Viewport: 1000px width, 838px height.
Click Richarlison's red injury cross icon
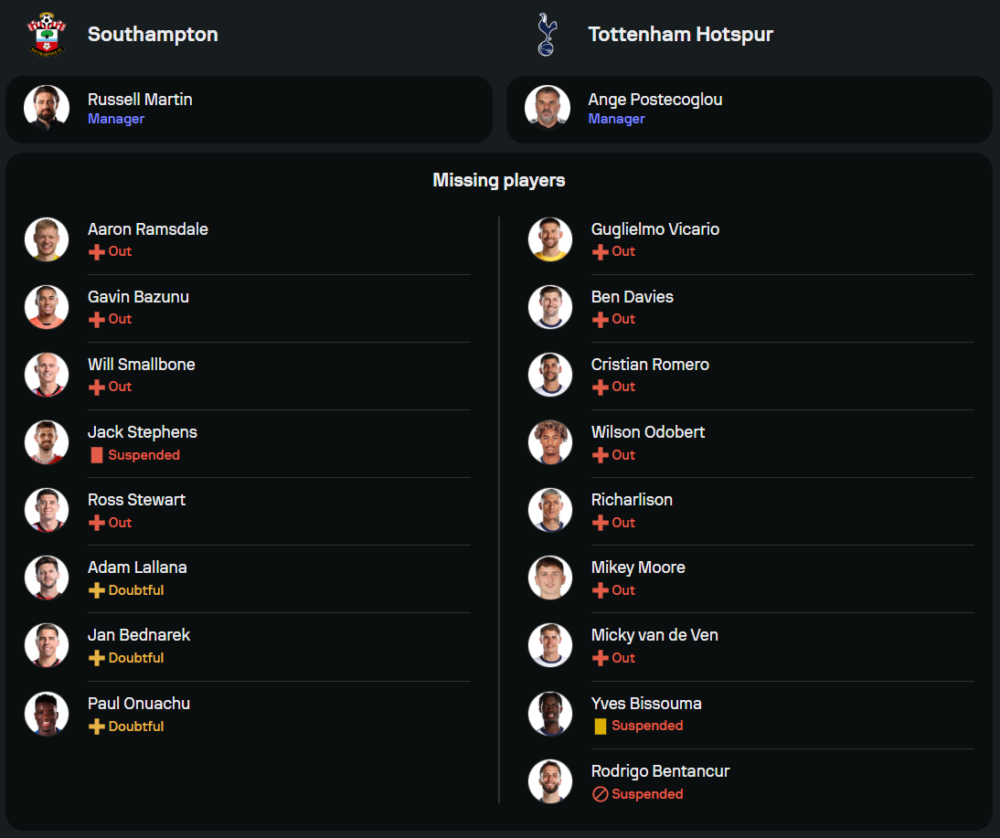pos(600,523)
